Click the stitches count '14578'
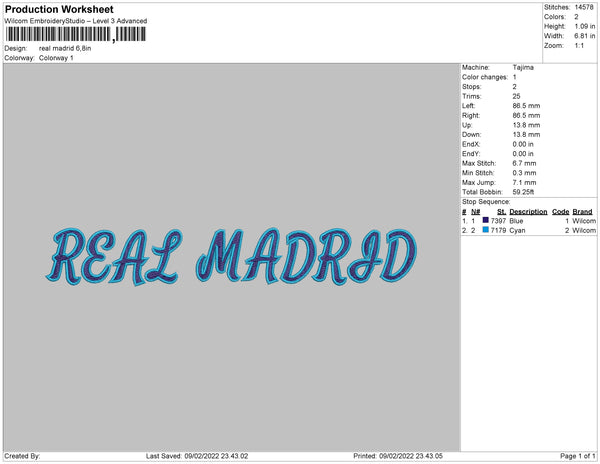The width and height of the screenshot is (600, 464). [x=584, y=7]
